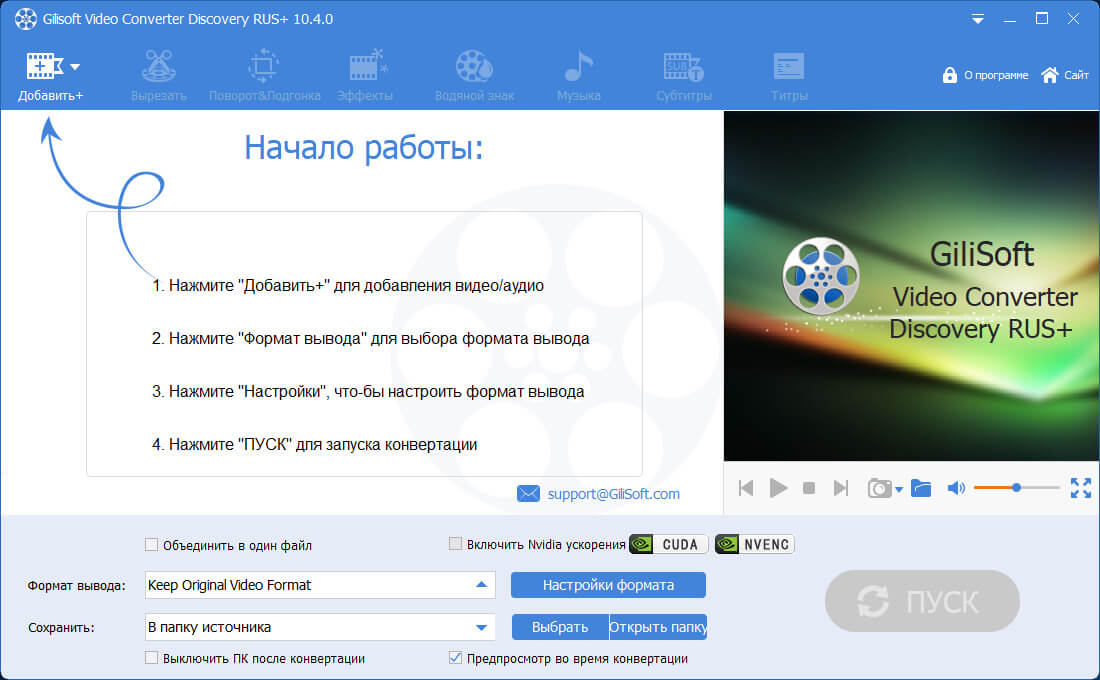This screenshot has height=680, width=1100.
Task: Toggle fullscreen preview mode
Action: click(1080, 488)
